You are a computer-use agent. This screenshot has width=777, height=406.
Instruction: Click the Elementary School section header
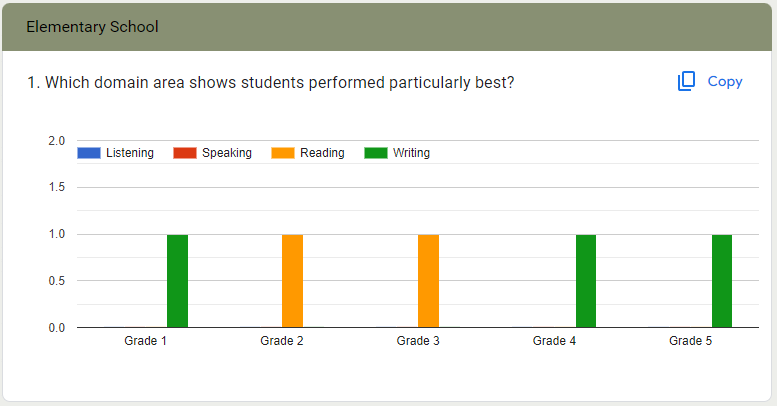pyautogui.click(x=92, y=27)
